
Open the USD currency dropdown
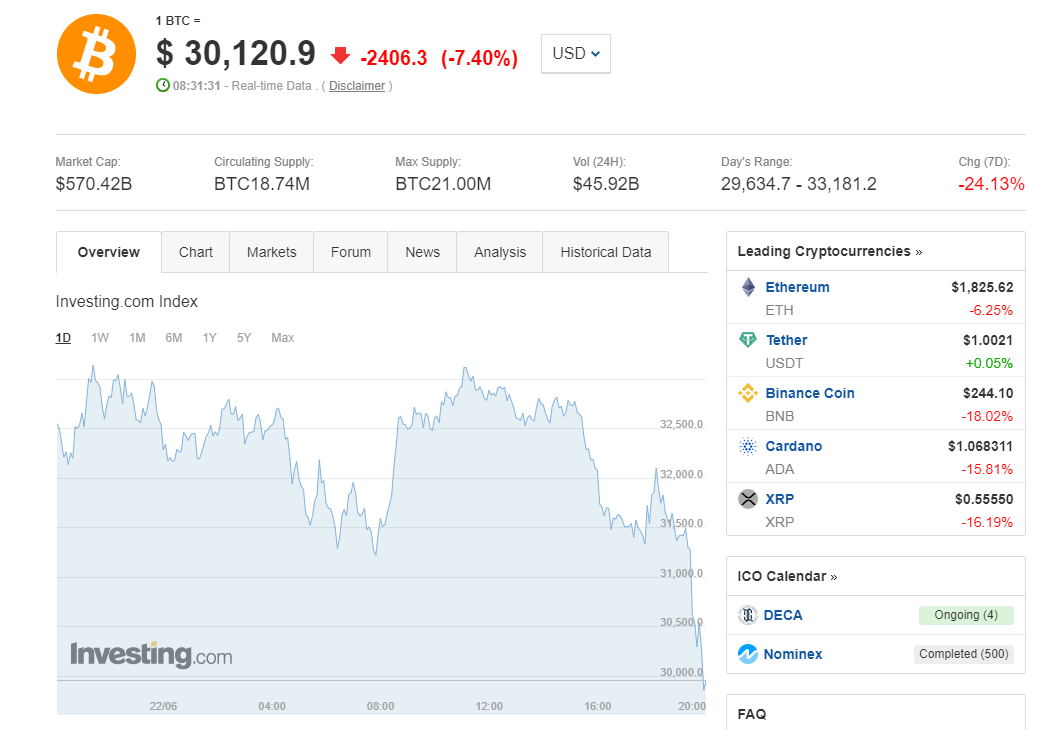click(x=575, y=54)
